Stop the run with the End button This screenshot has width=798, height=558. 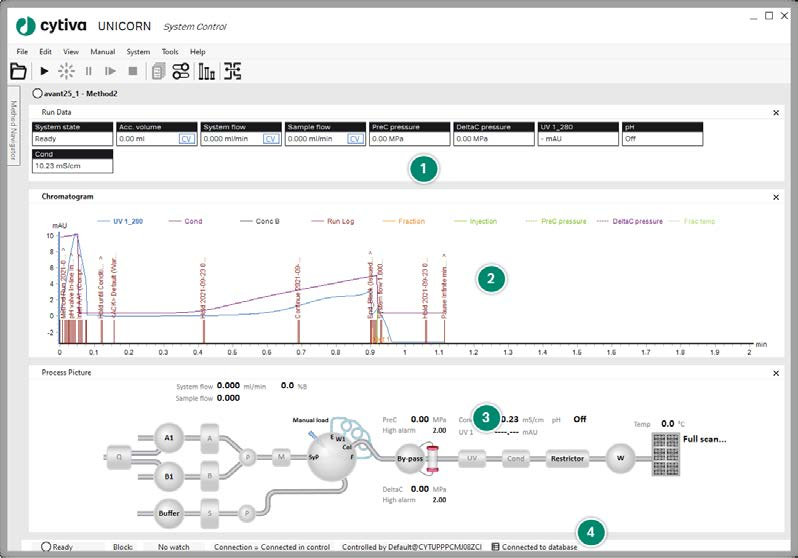coord(133,71)
